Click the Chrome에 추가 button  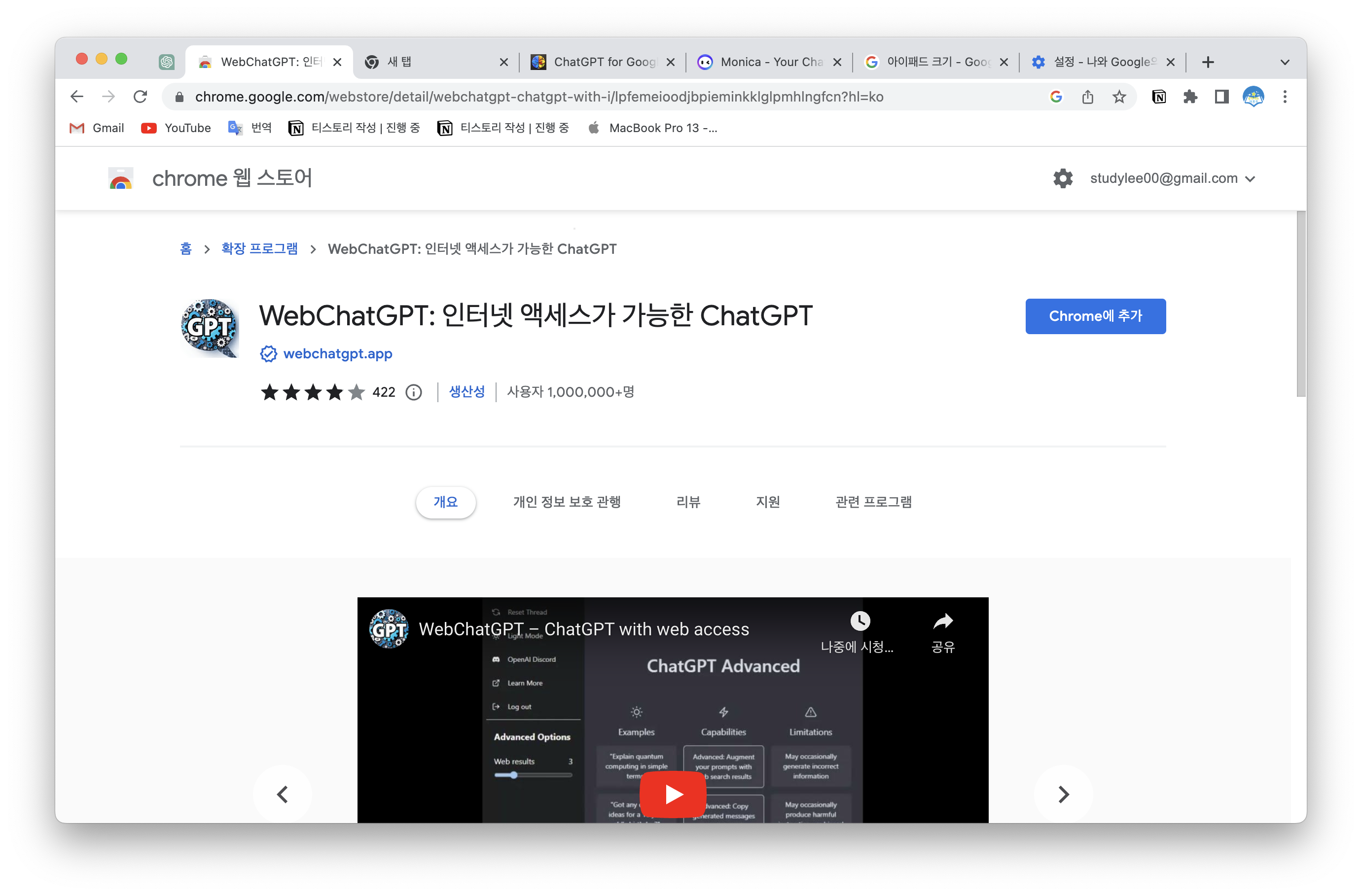point(1095,315)
